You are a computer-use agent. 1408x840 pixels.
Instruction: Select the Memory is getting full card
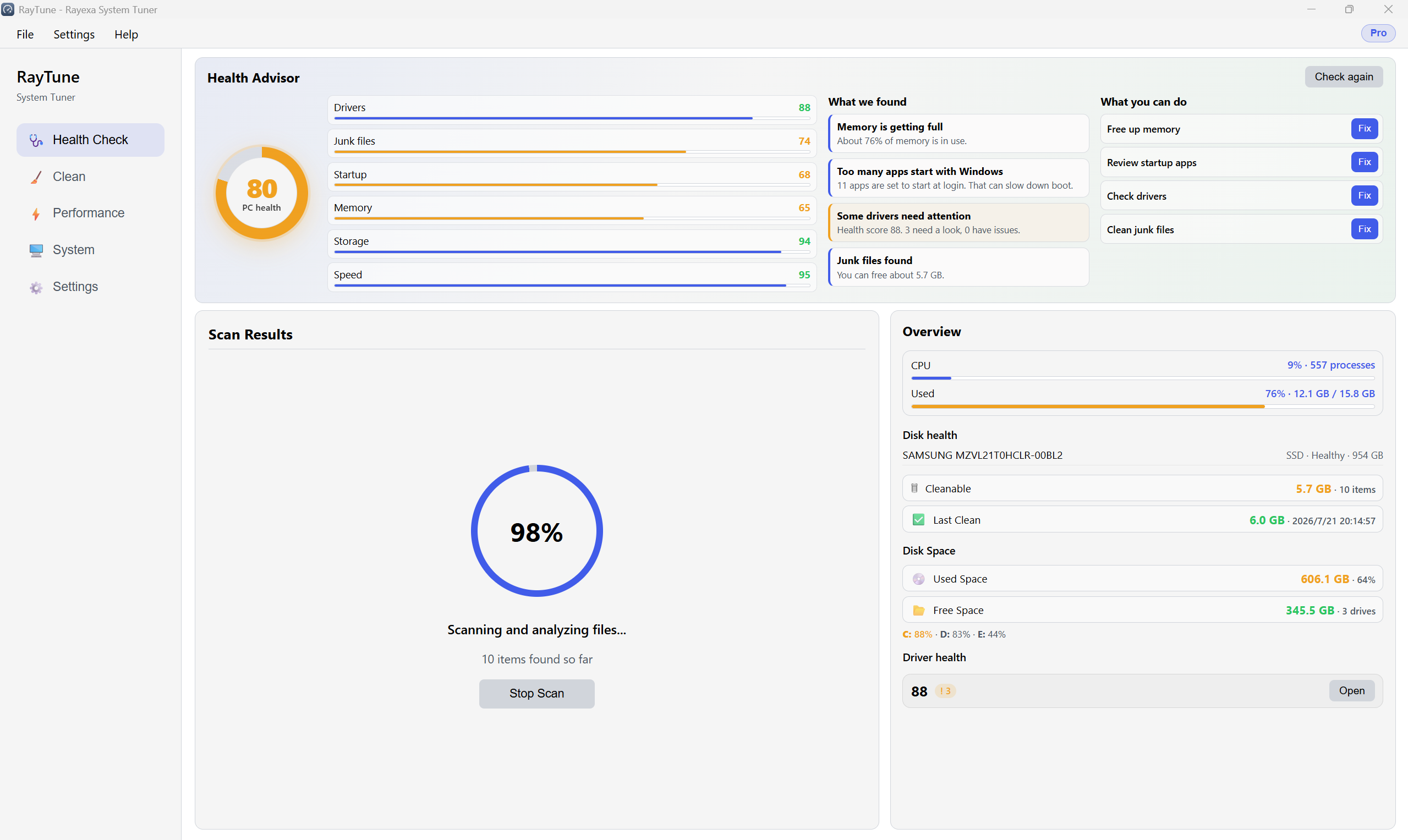(x=958, y=134)
